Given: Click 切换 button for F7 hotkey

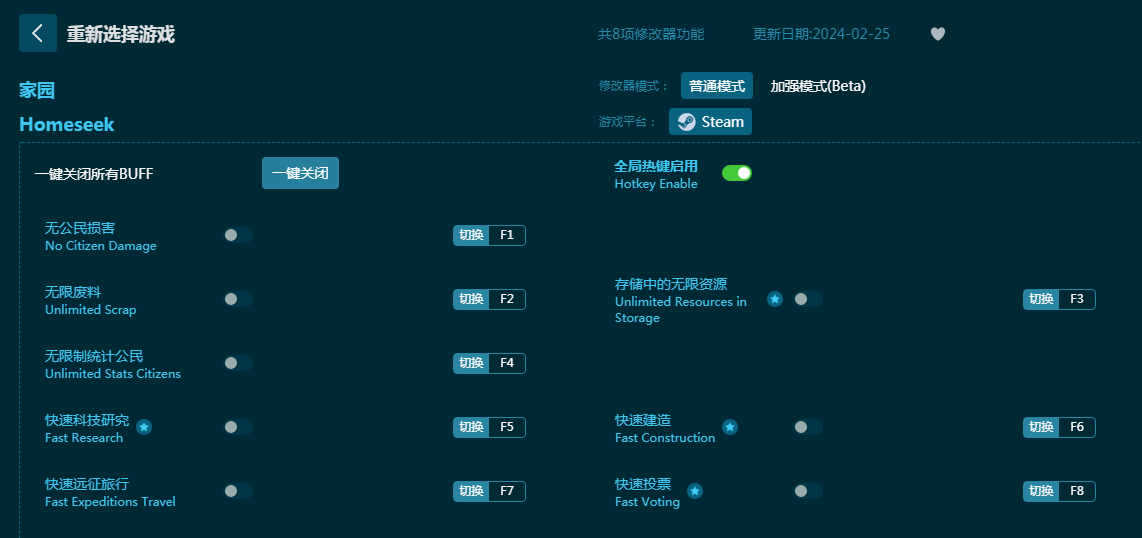Looking at the screenshot, I should pyautogui.click(x=471, y=491).
